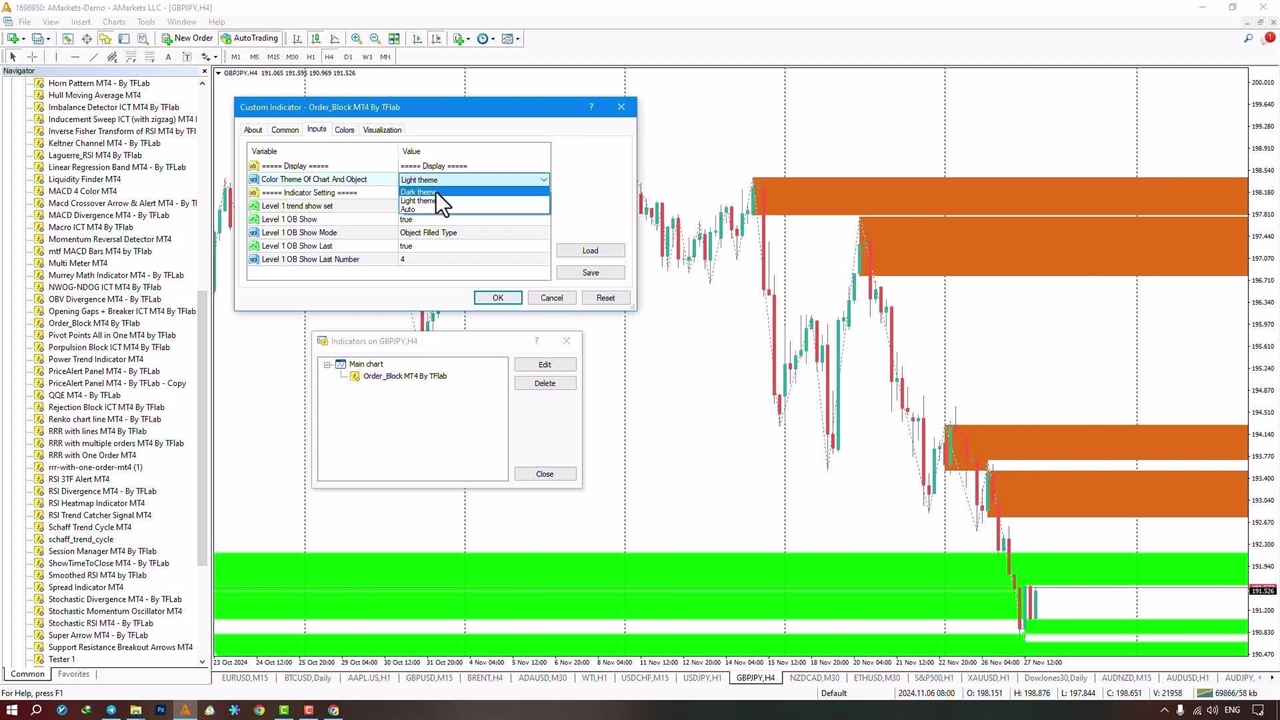Switch to the M15 timeframe
Image resolution: width=1280 pixels, height=720 pixels.
coord(272,57)
